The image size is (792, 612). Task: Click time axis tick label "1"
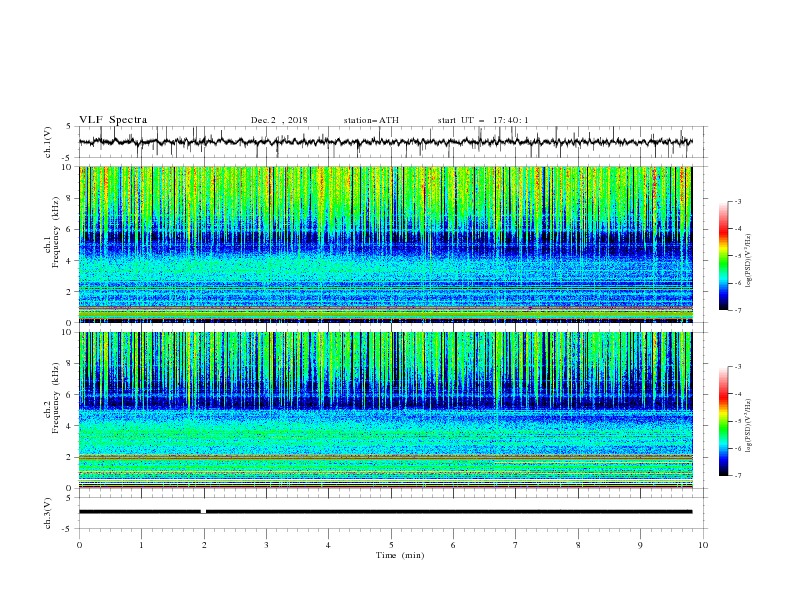[x=141, y=545]
